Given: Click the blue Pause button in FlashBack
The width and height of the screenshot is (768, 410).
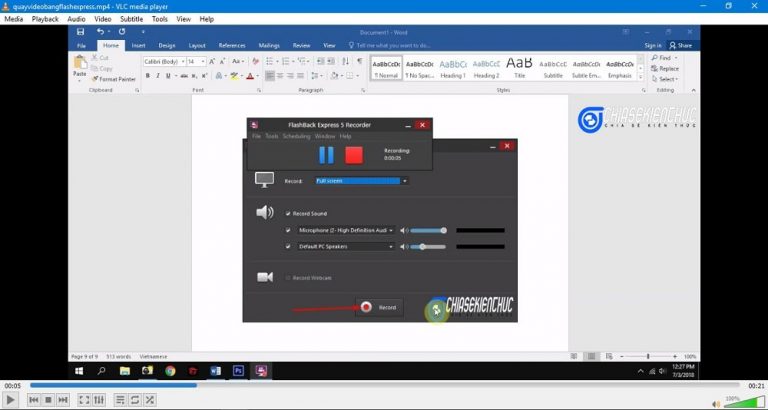Looking at the screenshot, I should [x=326, y=155].
